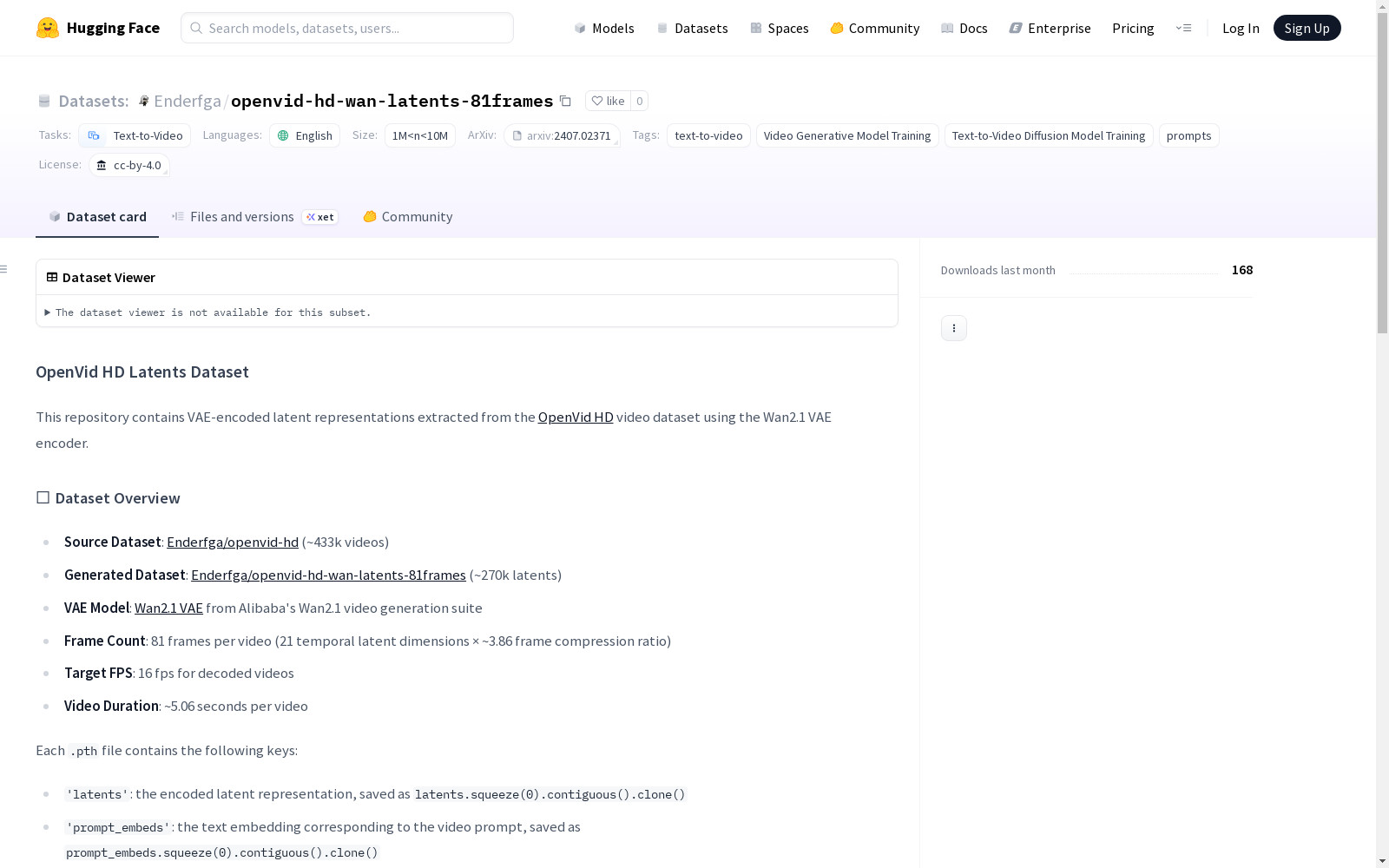Open Spaces in the top navigation
1389x868 pixels.
pyautogui.click(x=780, y=28)
